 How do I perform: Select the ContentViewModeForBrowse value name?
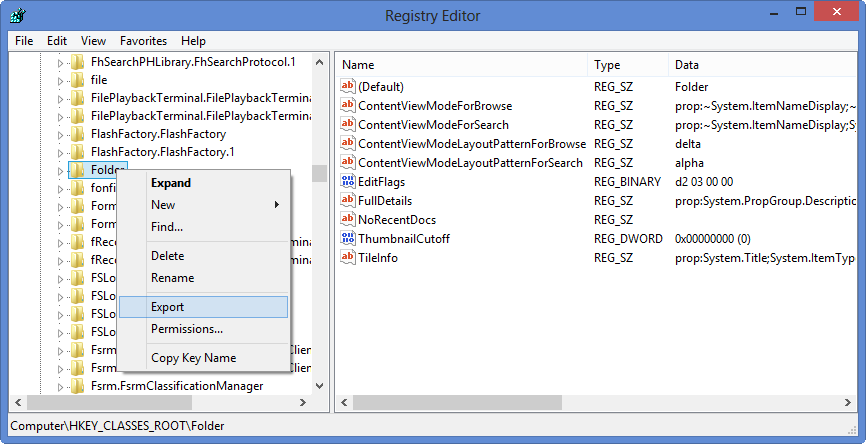tap(435, 105)
